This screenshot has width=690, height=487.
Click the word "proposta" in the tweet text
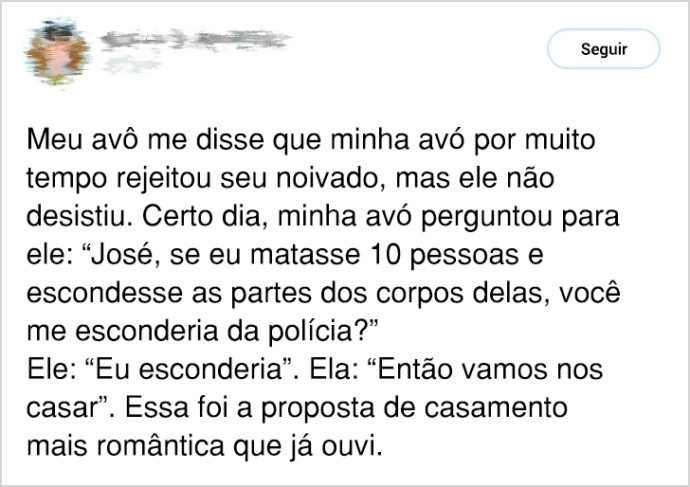click(318, 408)
